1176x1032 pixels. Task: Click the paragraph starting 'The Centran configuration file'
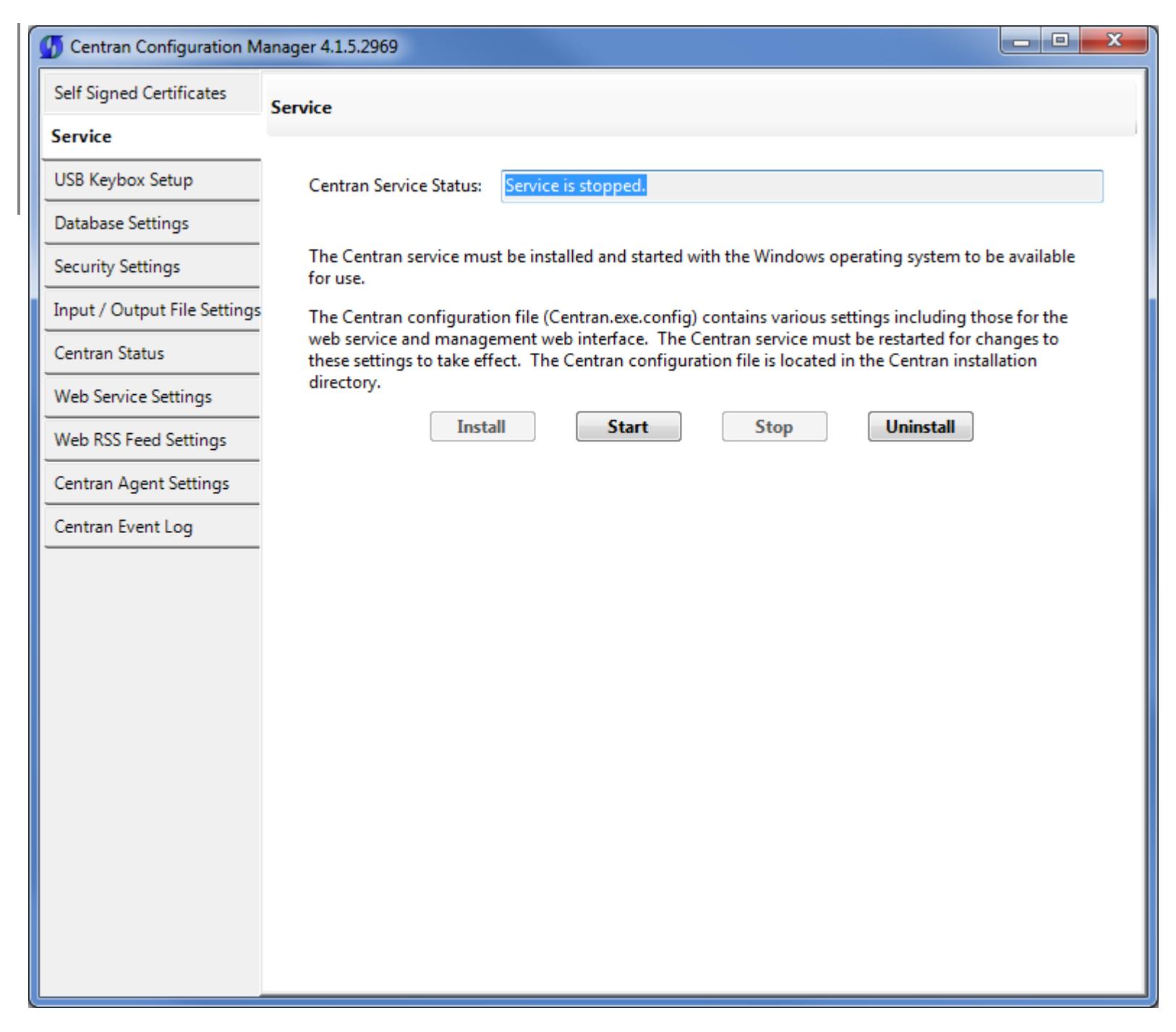(x=688, y=350)
